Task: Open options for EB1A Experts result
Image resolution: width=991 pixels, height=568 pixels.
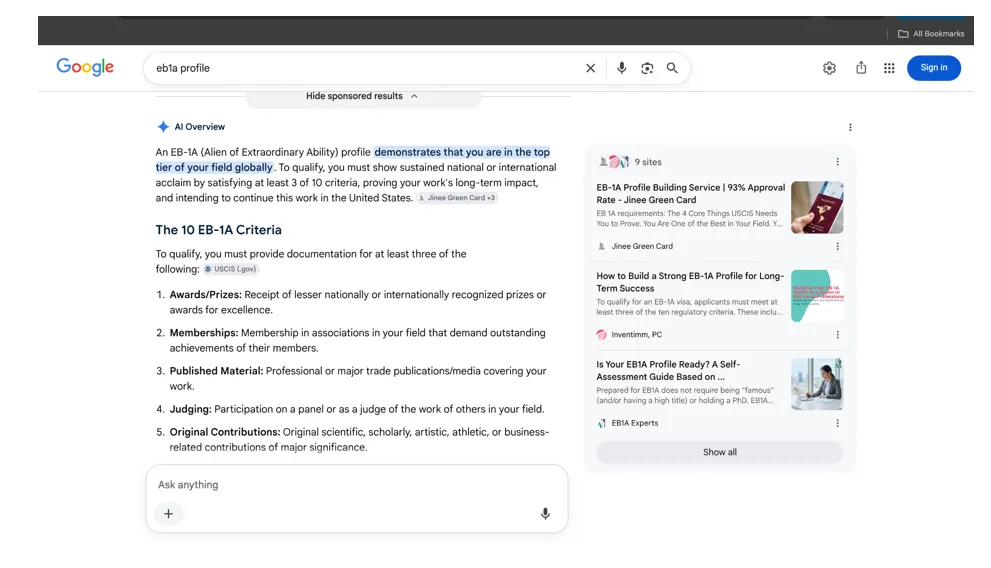Action: [x=837, y=423]
